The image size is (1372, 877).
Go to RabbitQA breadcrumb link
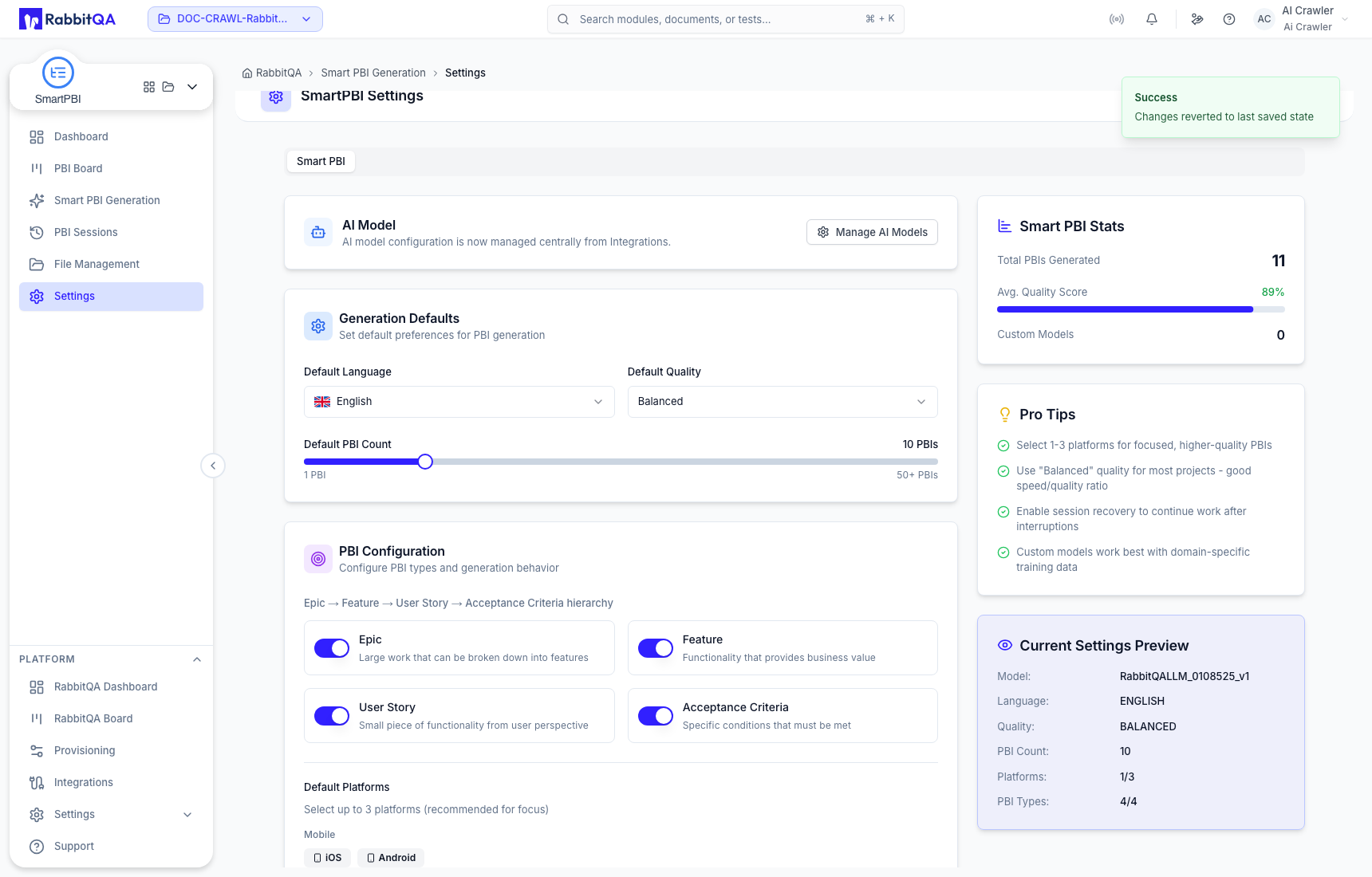(278, 73)
